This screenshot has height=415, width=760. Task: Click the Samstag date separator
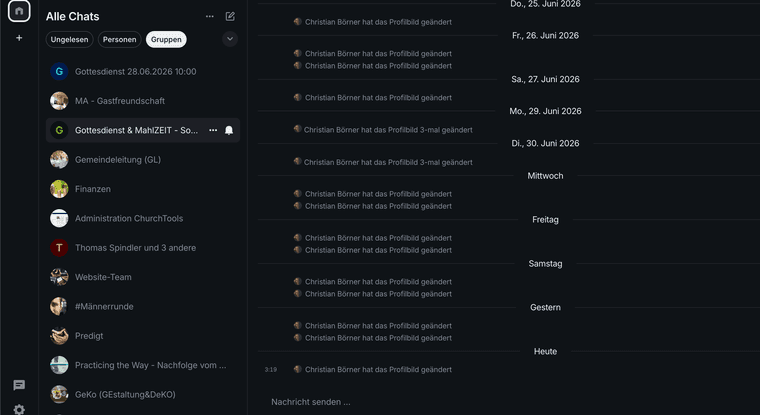pyautogui.click(x=545, y=264)
